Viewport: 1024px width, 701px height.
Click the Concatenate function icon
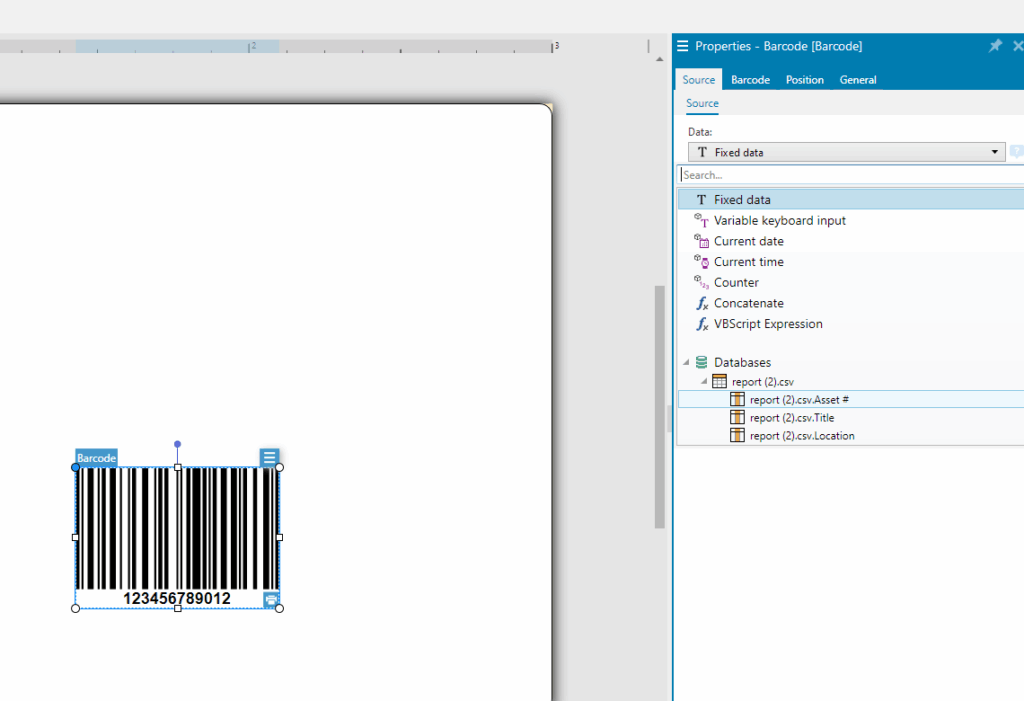point(703,303)
